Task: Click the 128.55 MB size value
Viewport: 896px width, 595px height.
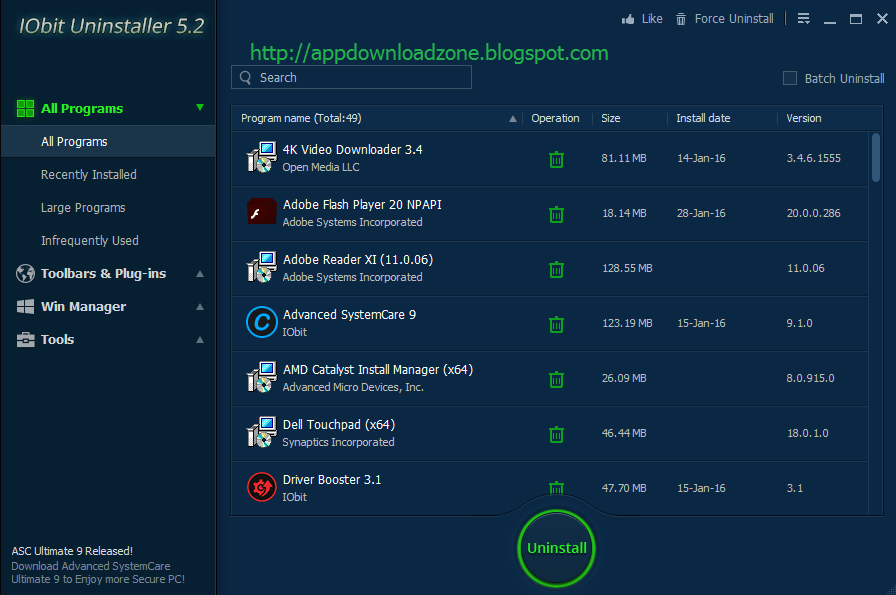Action: pyautogui.click(x=627, y=268)
